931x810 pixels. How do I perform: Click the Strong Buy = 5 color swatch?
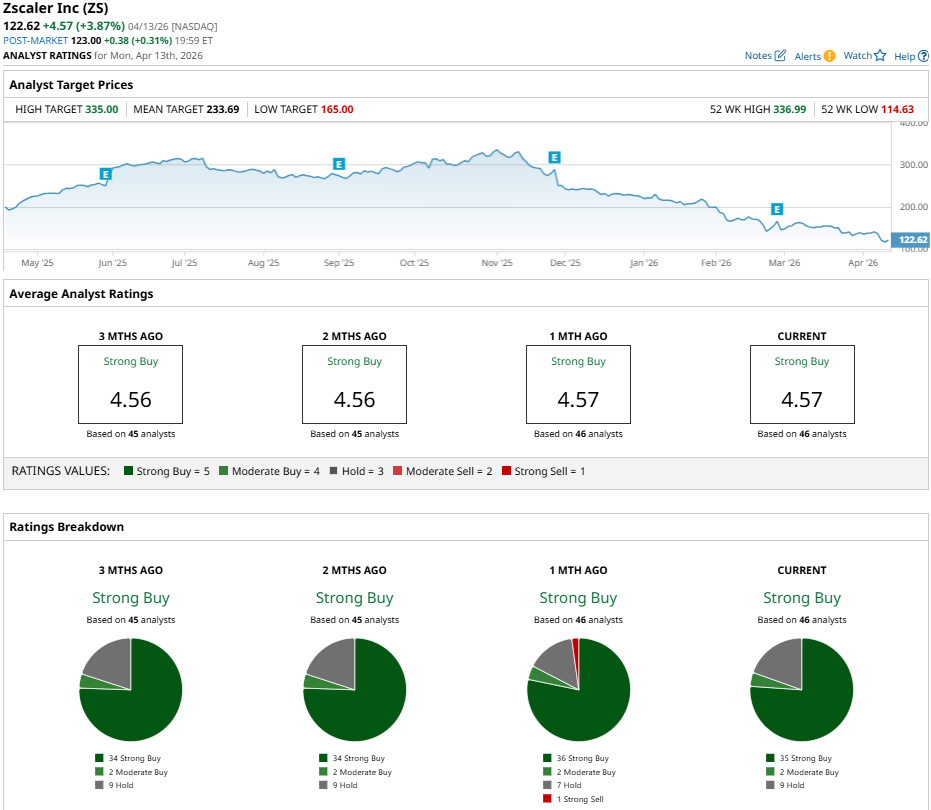click(128, 470)
